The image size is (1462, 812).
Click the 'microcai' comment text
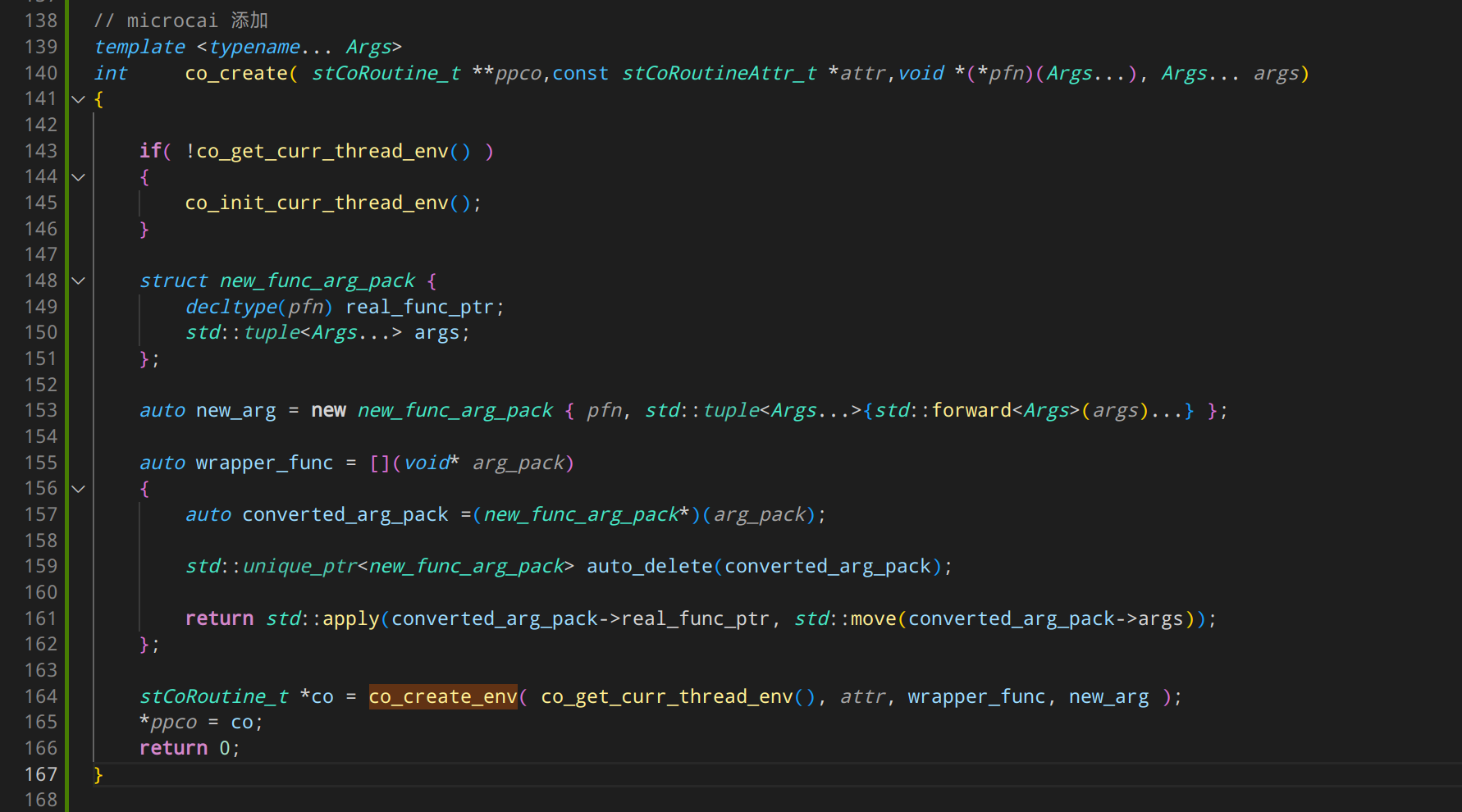click(x=172, y=21)
